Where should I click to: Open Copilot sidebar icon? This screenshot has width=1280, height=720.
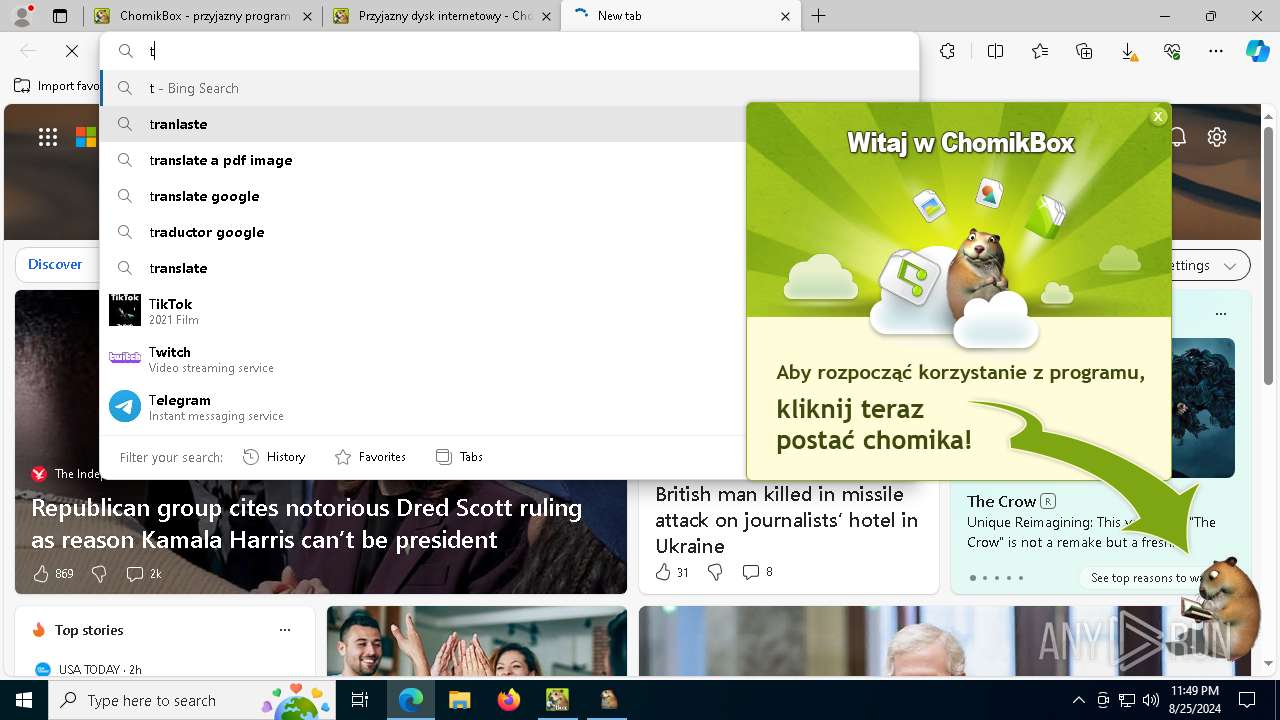[1257, 51]
